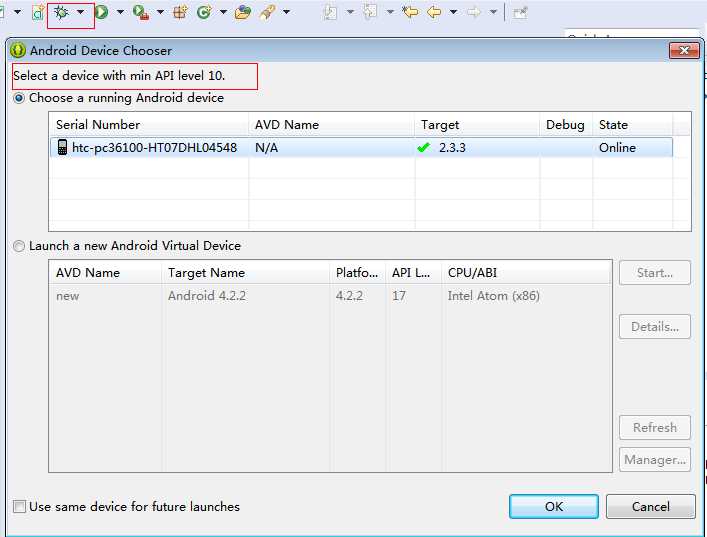This screenshot has height=537, width=707.
Task: Click the Online state cell
Action: click(617, 147)
